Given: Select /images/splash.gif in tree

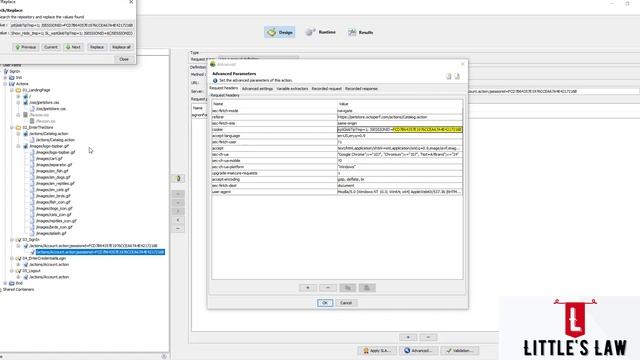Looking at the screenshot, I should (51, 233).
